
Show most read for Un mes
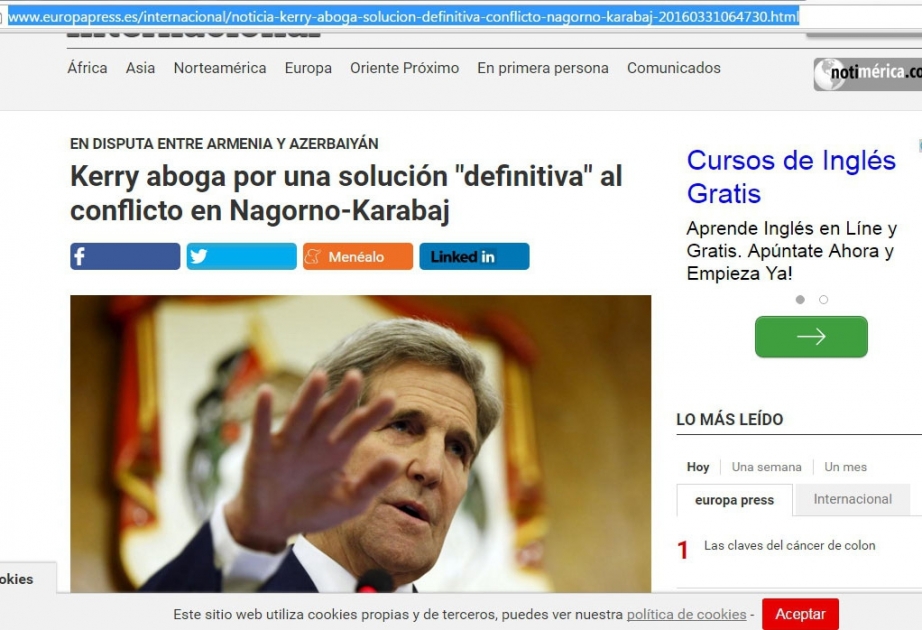[x=846, y=467]
